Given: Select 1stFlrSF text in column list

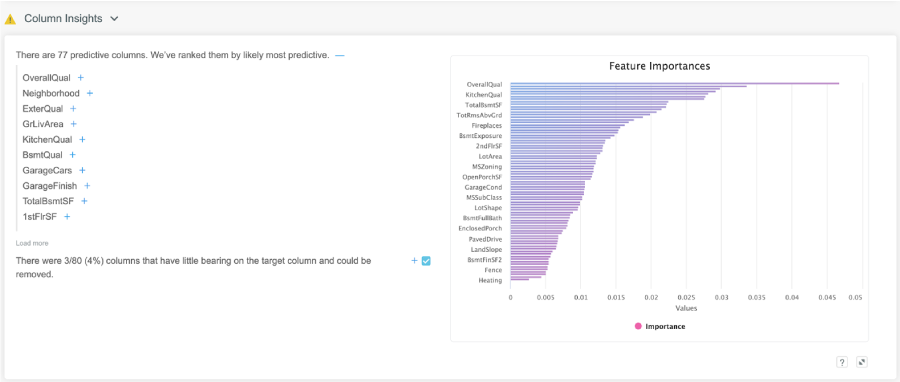Looking at the screenshot, I should pyautogui.click(x=40, y=217).
